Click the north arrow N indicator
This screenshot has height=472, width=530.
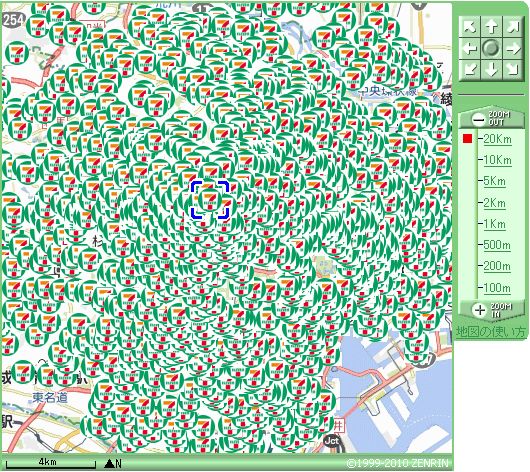point(113,463)
